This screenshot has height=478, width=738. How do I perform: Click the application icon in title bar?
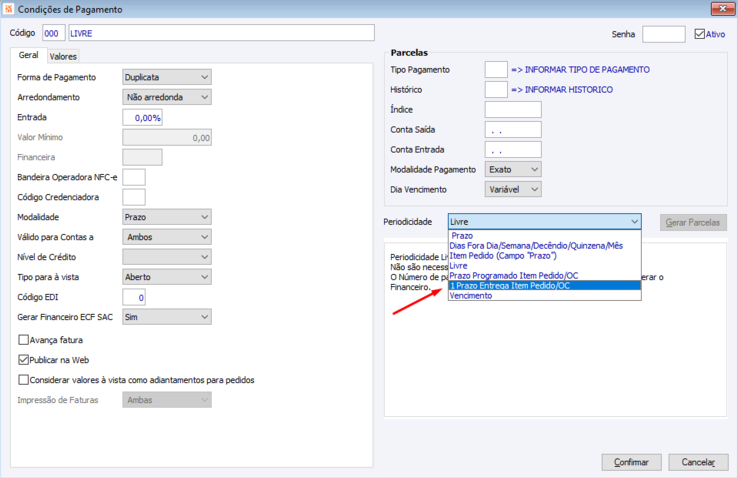8,9
